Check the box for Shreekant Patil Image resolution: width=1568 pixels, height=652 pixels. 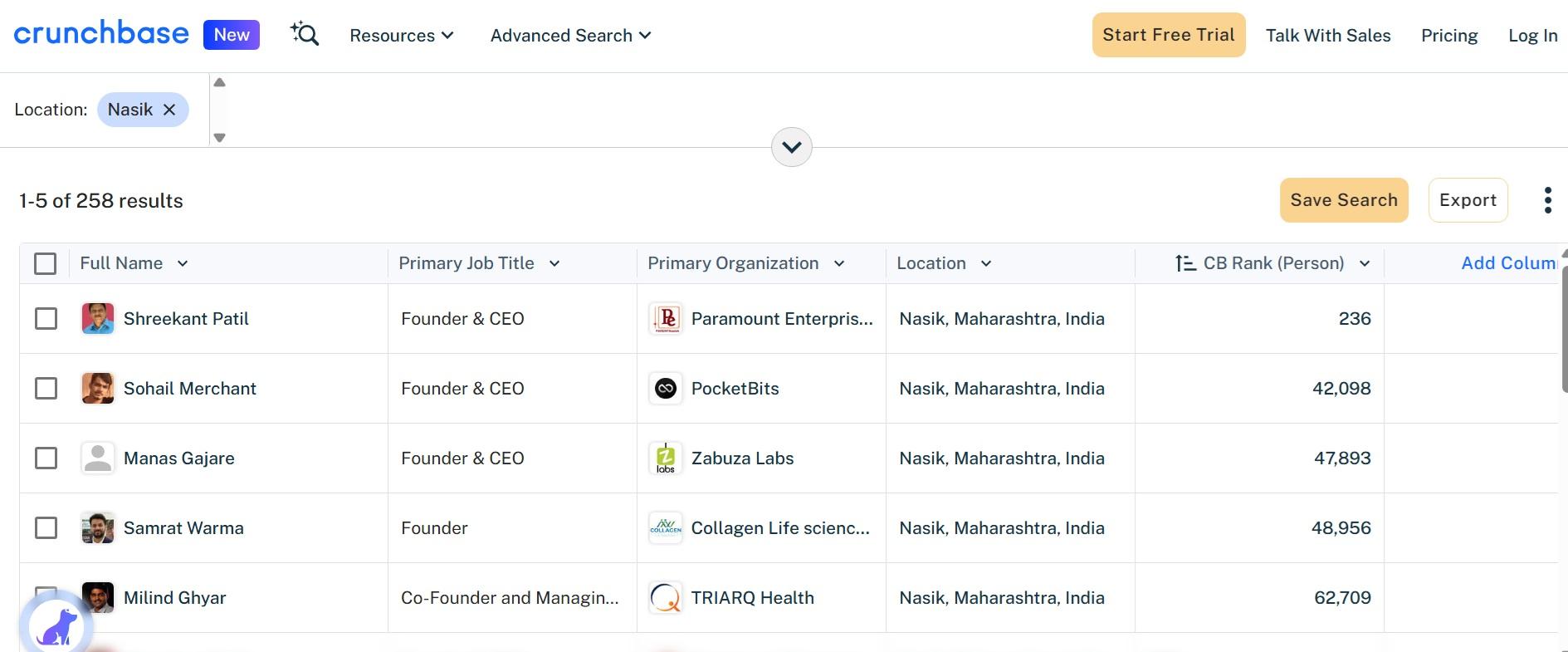point(46,319)
